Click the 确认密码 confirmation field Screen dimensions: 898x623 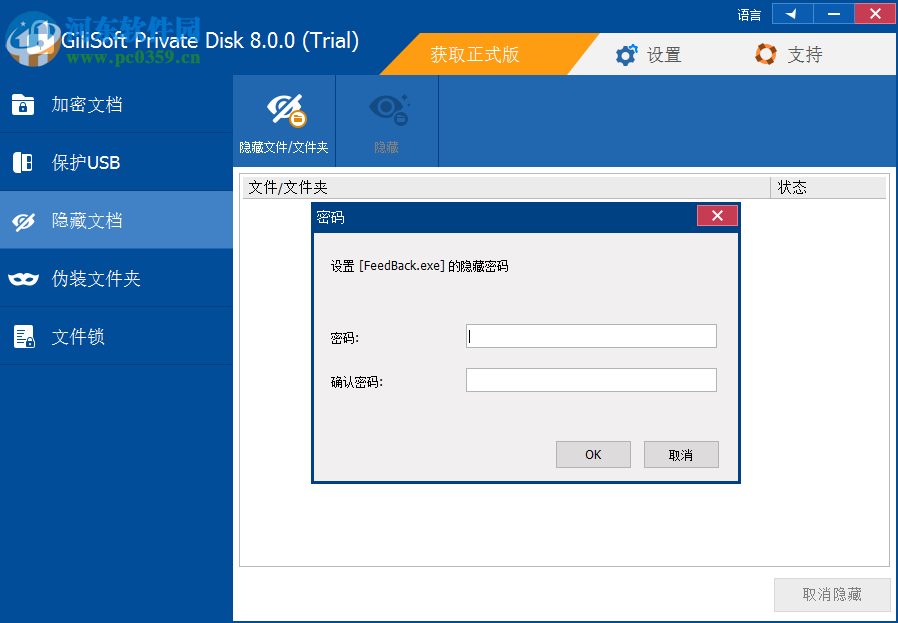pyautogui.click(x=591, y=380)
